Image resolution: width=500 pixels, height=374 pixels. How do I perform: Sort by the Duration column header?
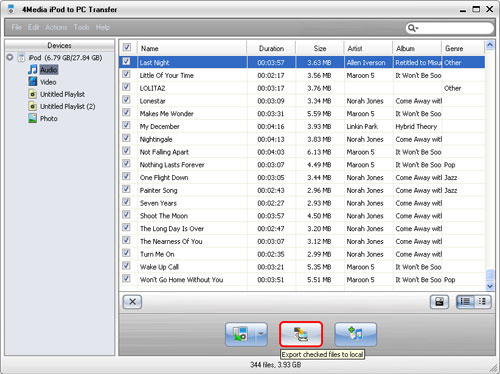pos(271,48)
